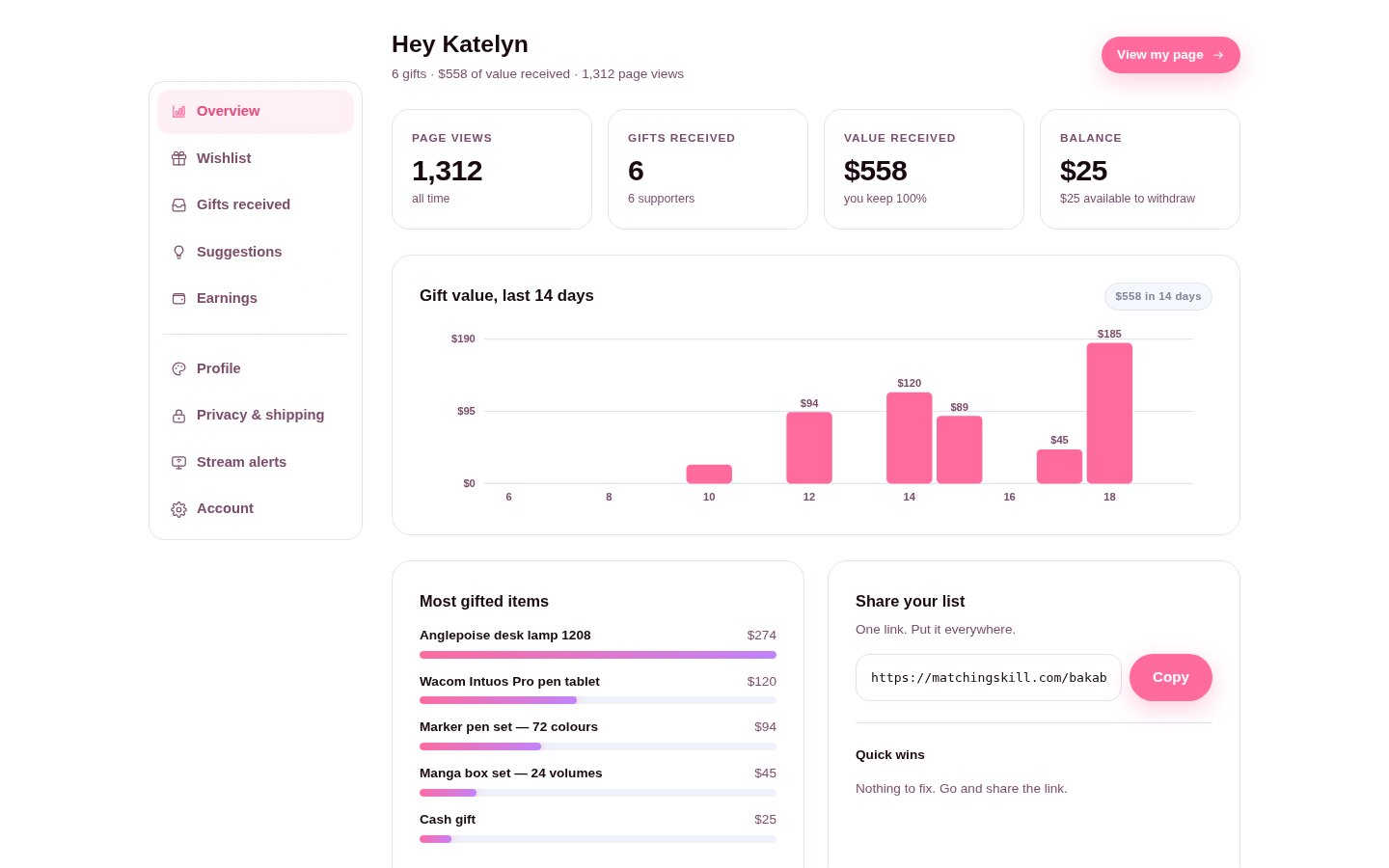Open the Profile settings
The height and width of the screenshot is (868, 1389).
pos(256,368)
